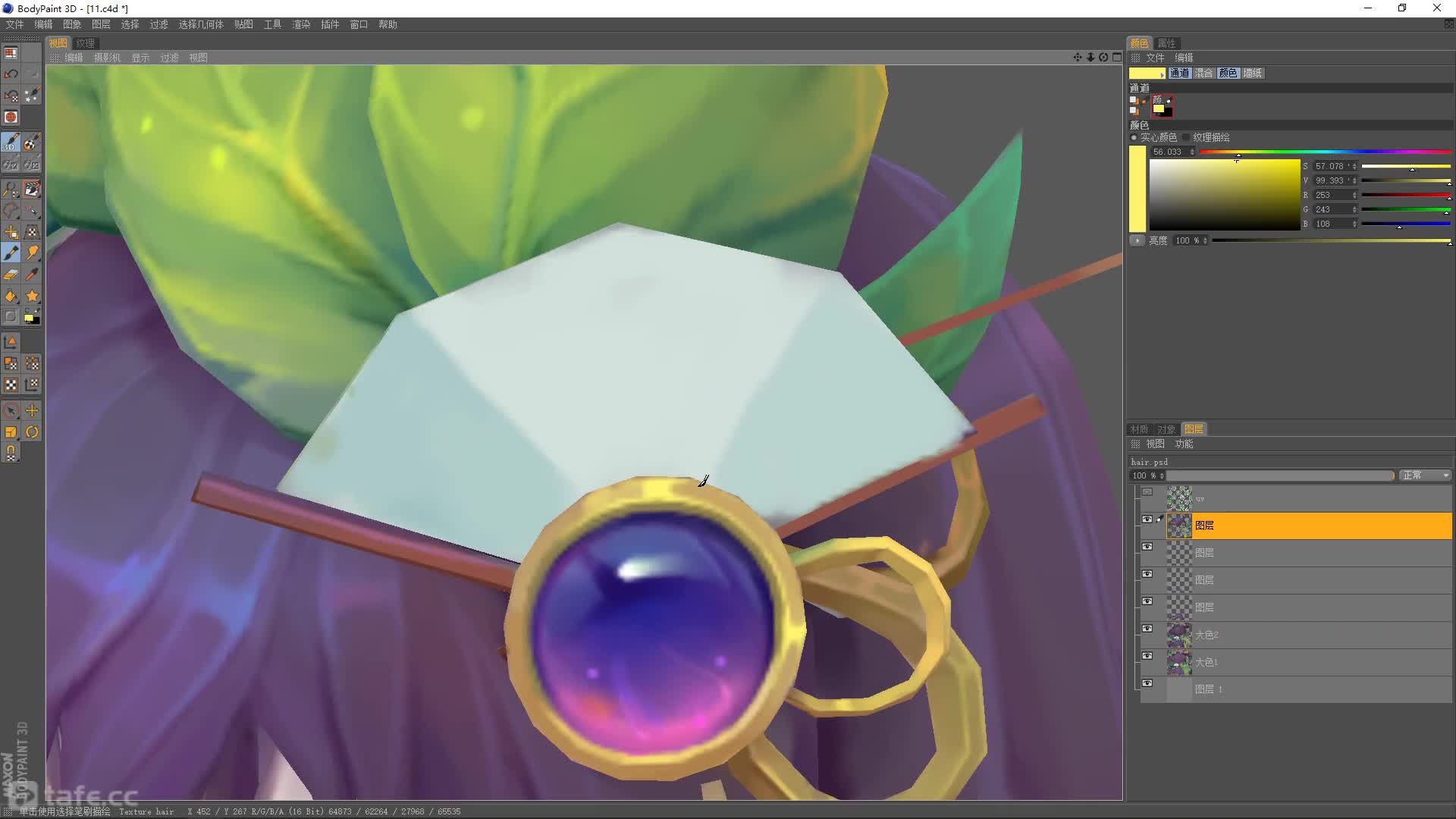Switch to the 对象 tab
The width and height of the screenshot is (1456, 819).
pos(1166,429)
